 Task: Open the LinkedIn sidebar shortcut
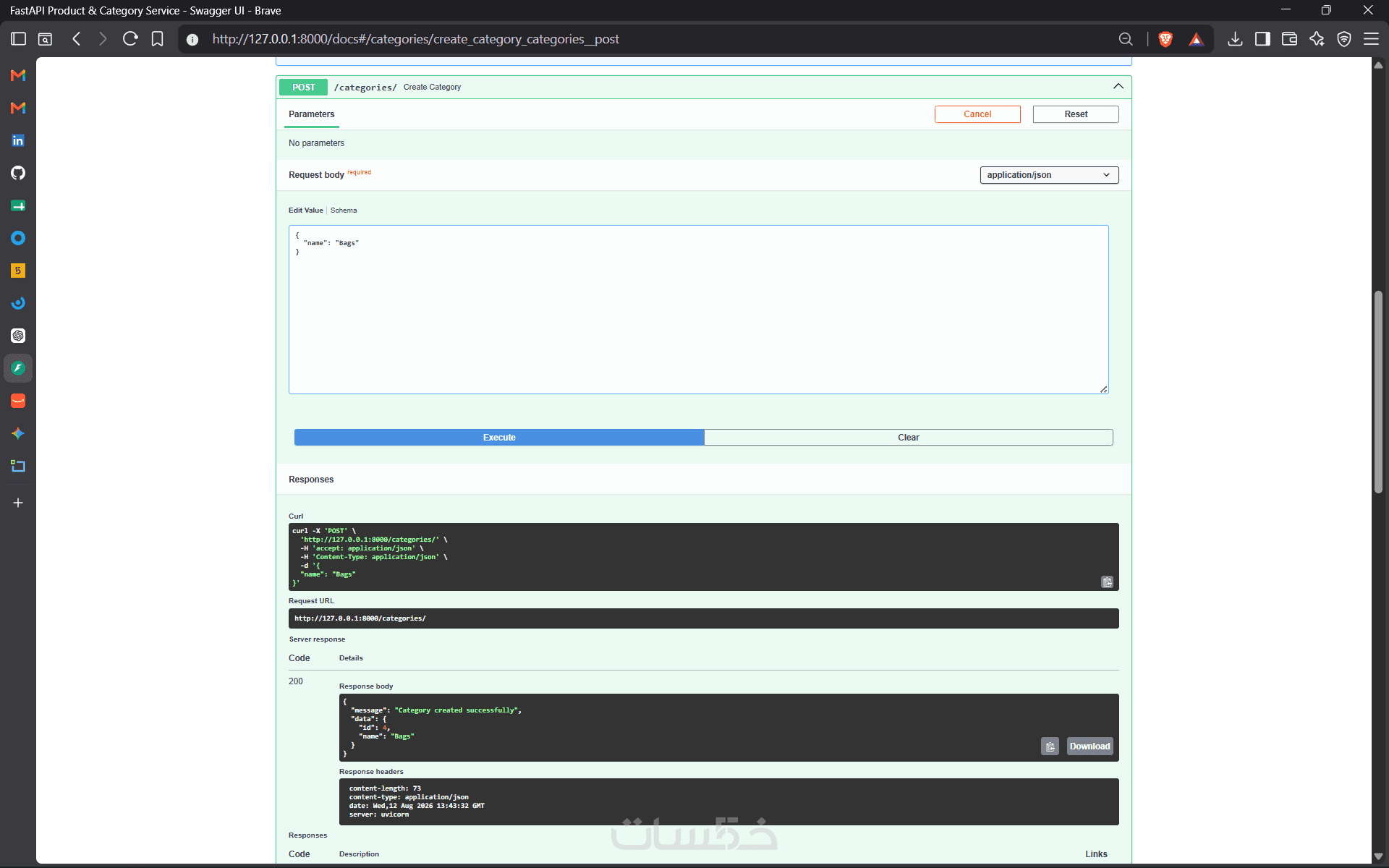click(x=18, y=140)
